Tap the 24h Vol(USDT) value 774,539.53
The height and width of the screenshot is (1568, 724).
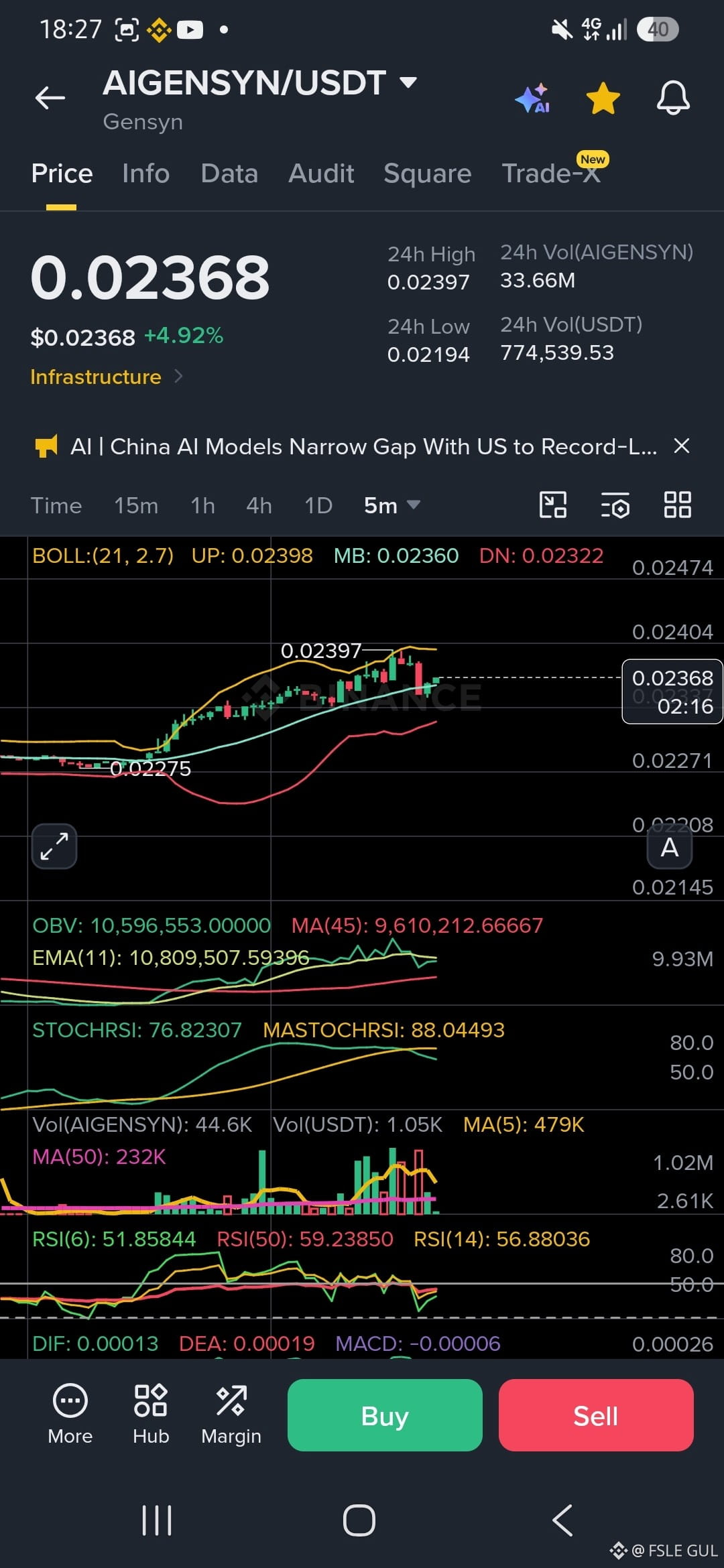point(557,352)
